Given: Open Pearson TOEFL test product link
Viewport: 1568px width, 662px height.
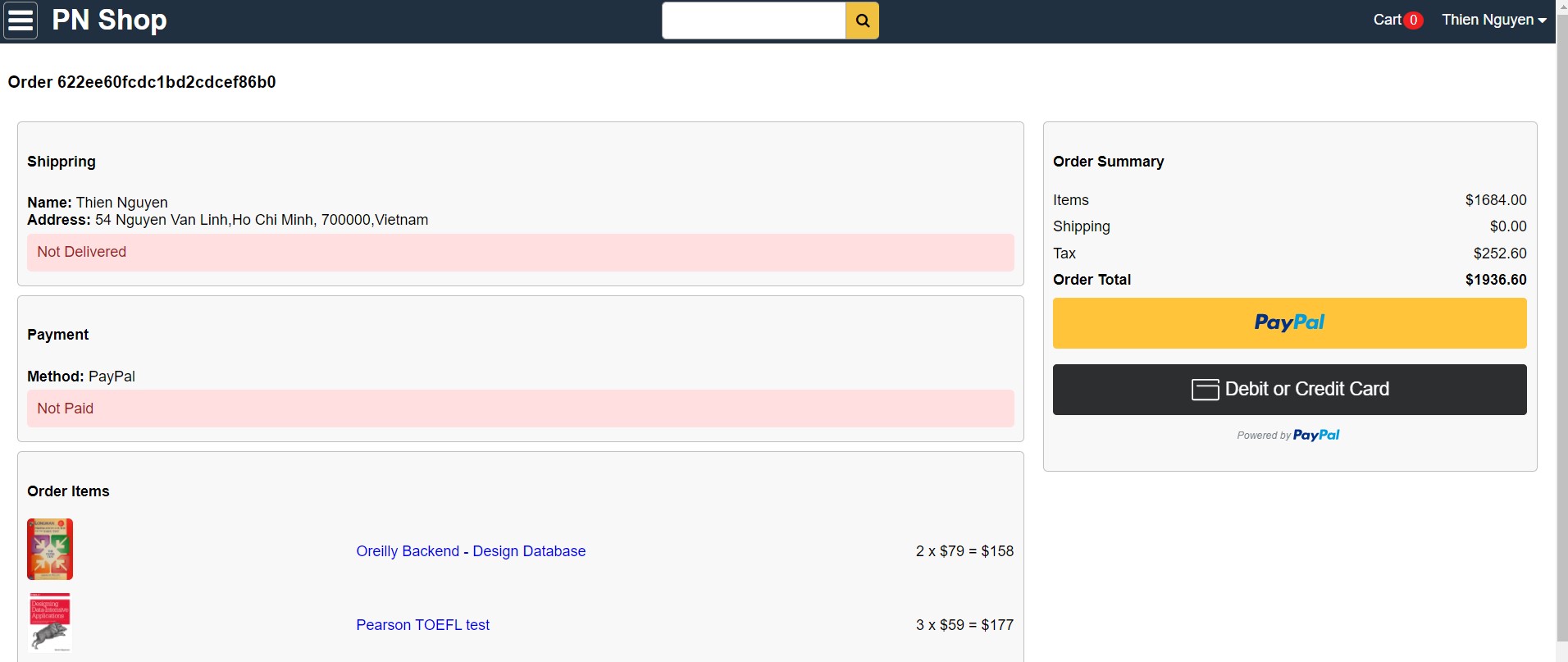Looking at the screenshot, I should (422, 625).
